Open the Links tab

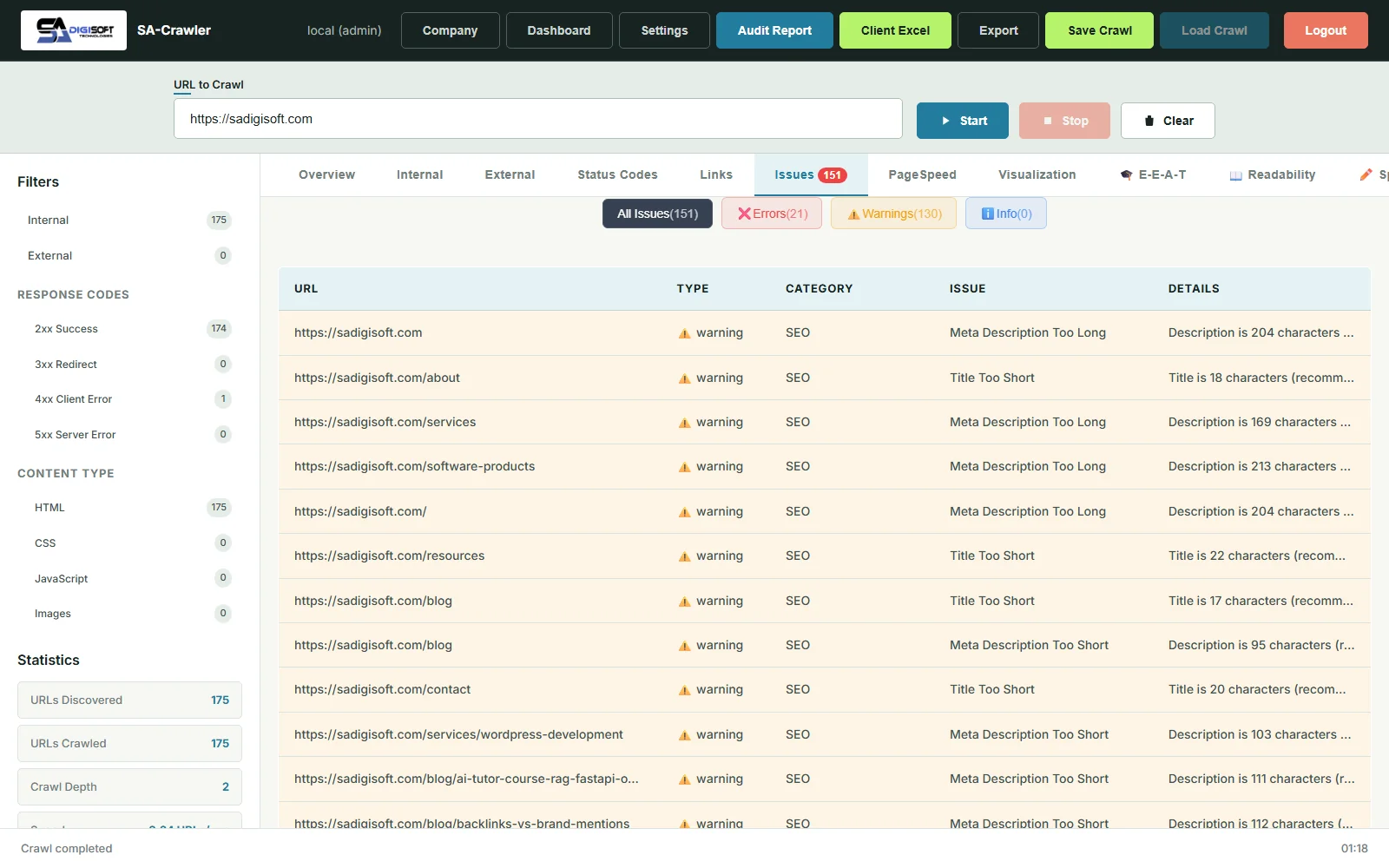click(x=716, y=174)
